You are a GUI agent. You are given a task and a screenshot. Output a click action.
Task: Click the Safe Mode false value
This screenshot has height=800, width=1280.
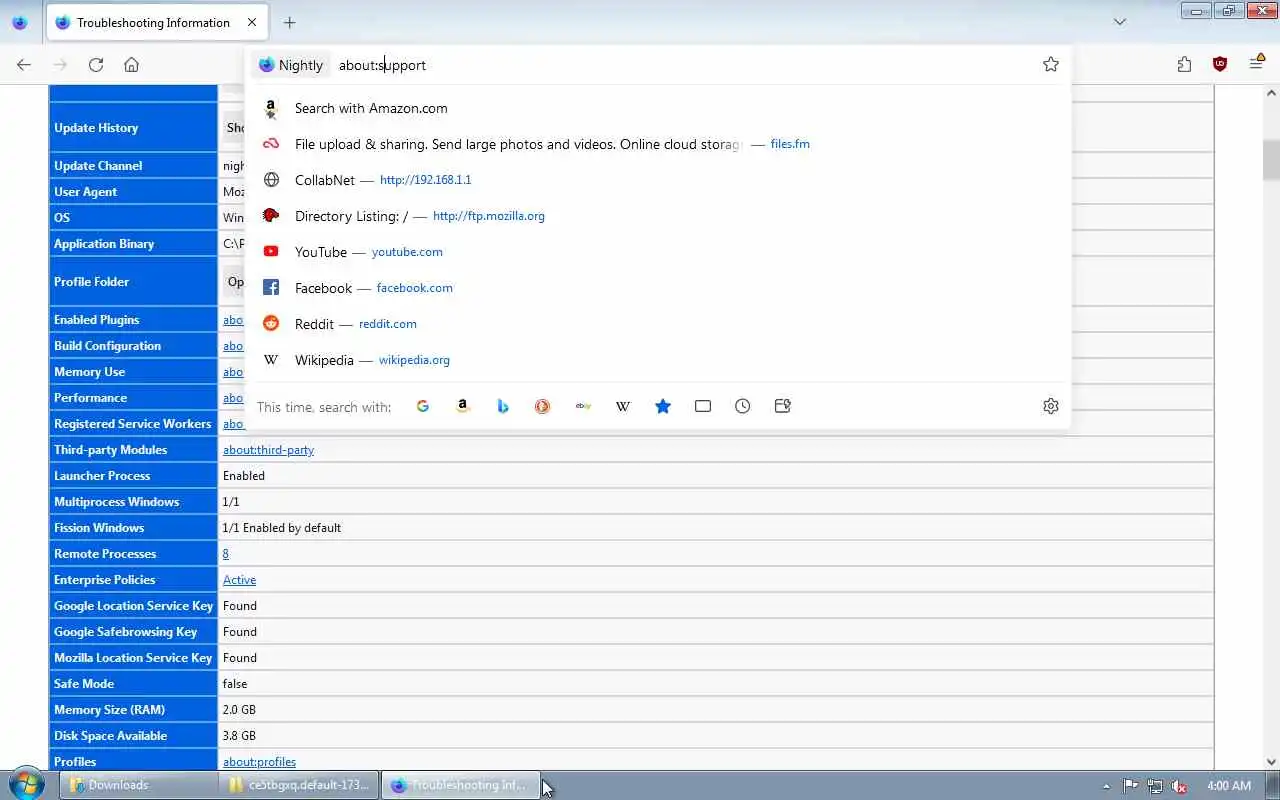click(x=235, y=684)
